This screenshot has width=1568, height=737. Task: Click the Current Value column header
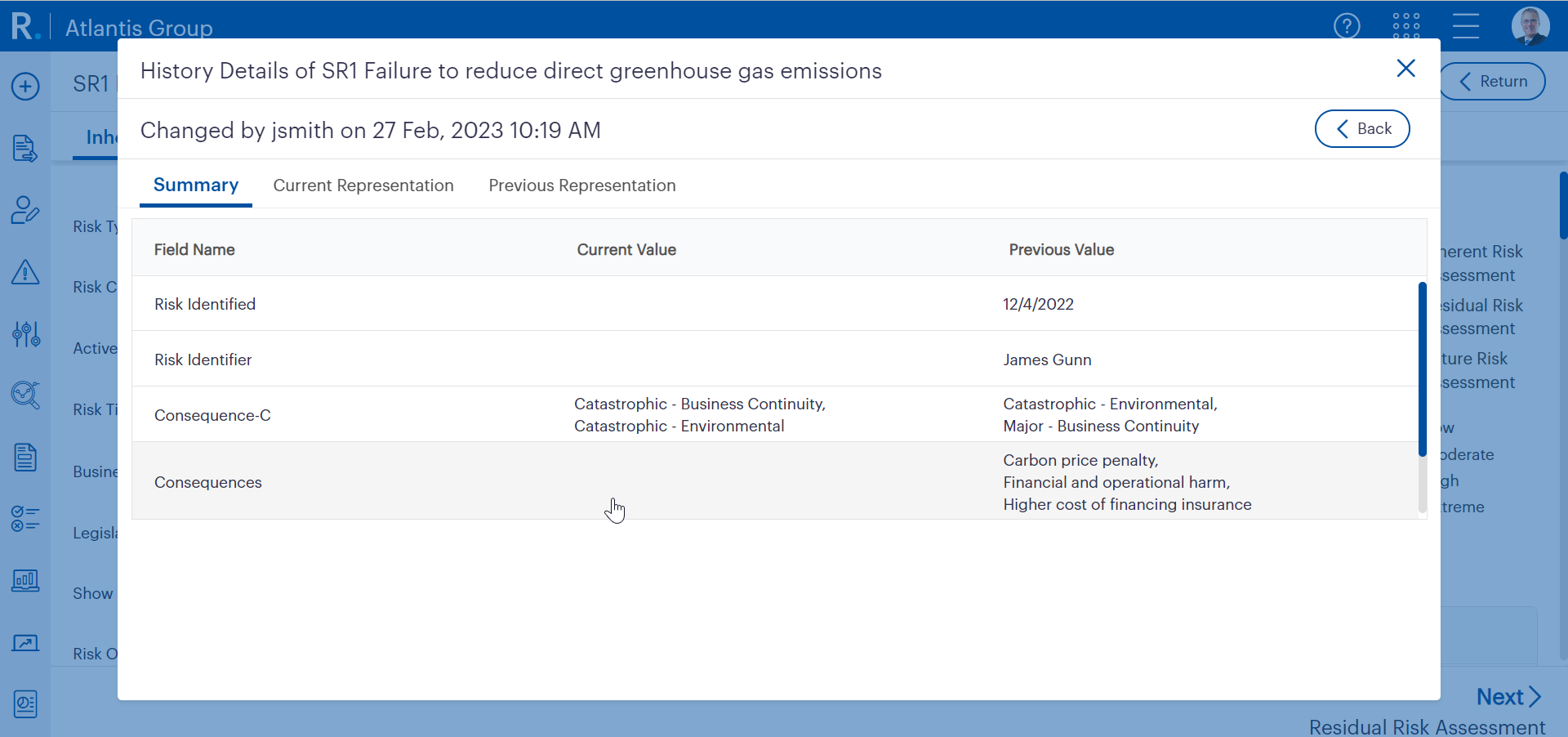point(626,250)
